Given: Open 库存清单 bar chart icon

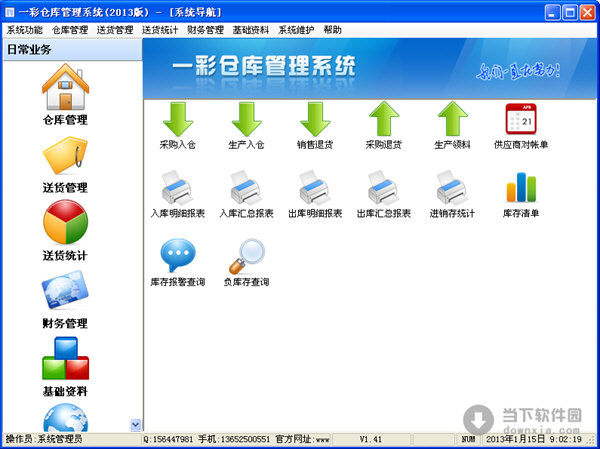Looking at the screenshot, I should [521, 187].
